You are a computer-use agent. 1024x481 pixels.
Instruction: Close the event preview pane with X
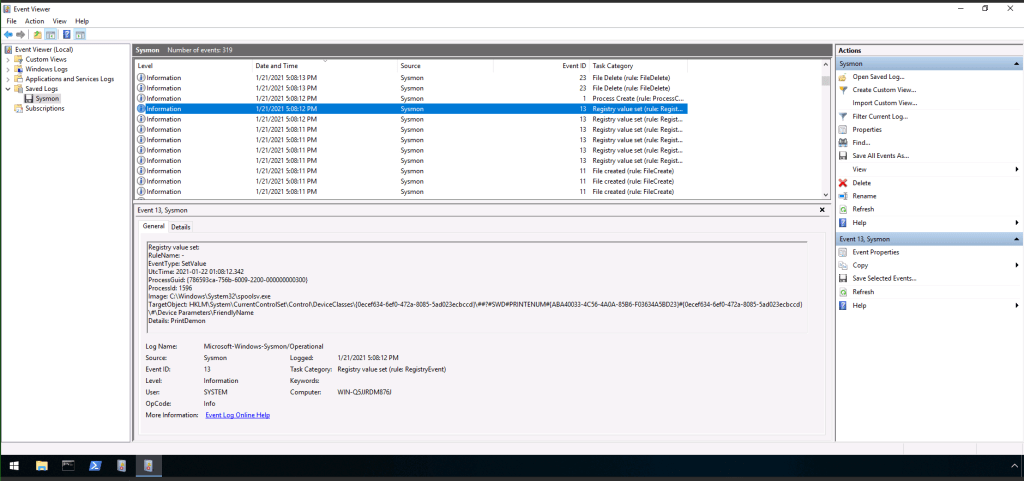click(x=822, y=210)
